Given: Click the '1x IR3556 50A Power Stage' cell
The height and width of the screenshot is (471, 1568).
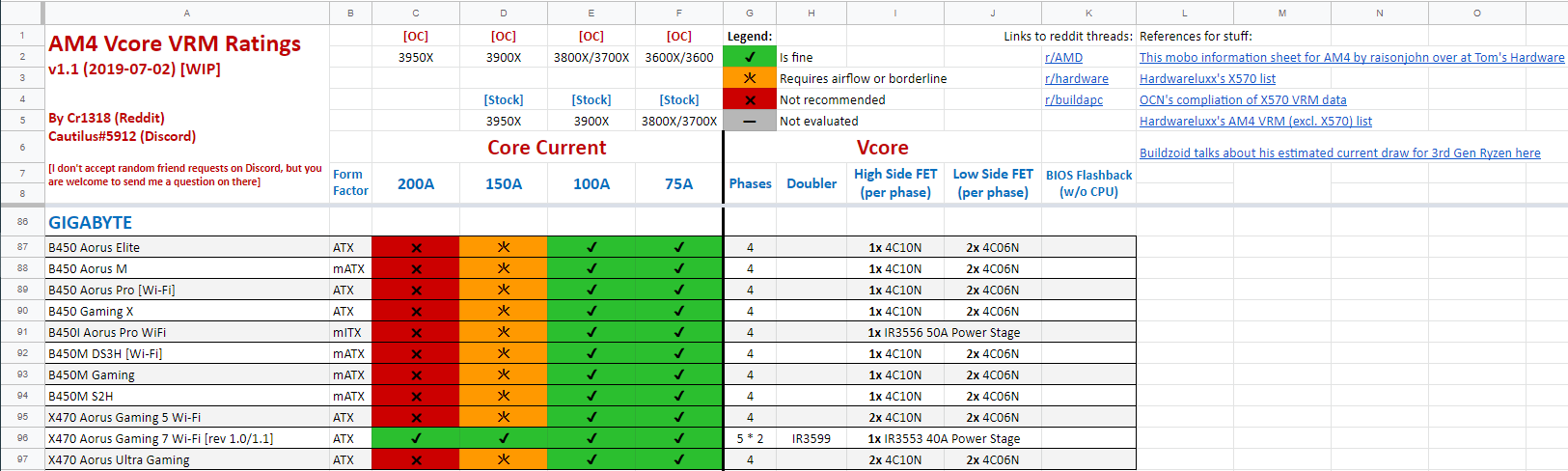Looking at the screenshot, I should pyautogui.click(x=944, y=333).
